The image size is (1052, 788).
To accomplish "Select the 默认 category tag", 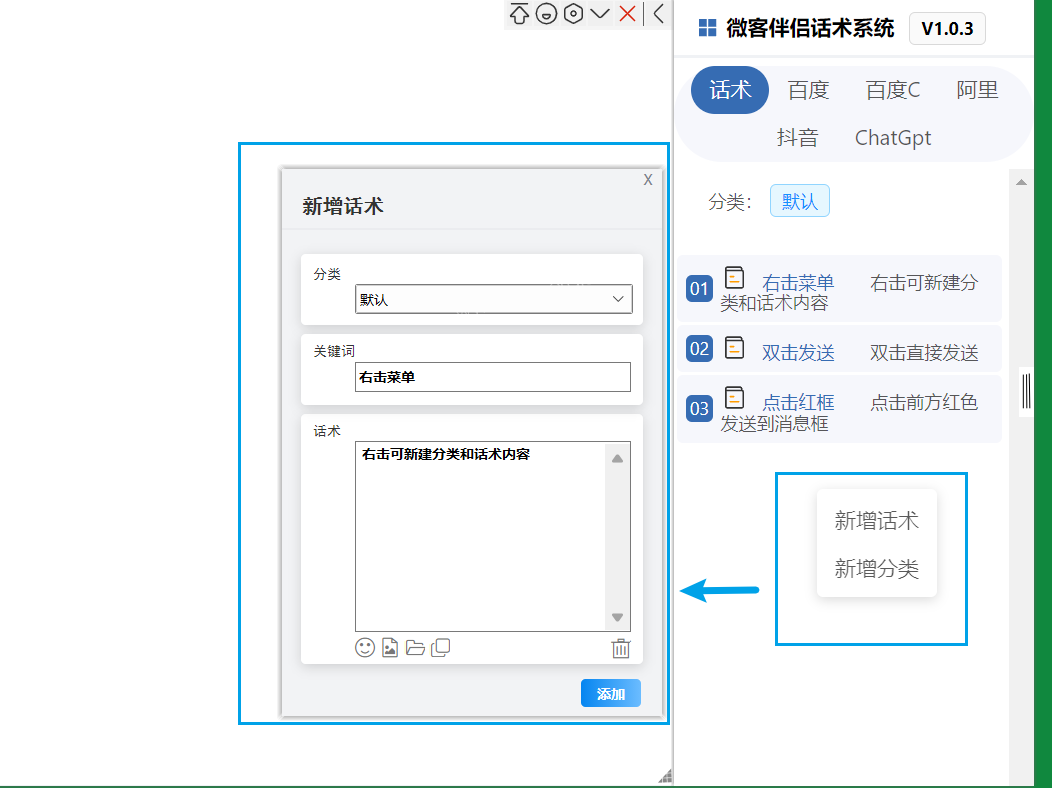I will click(x=799, y=201).
